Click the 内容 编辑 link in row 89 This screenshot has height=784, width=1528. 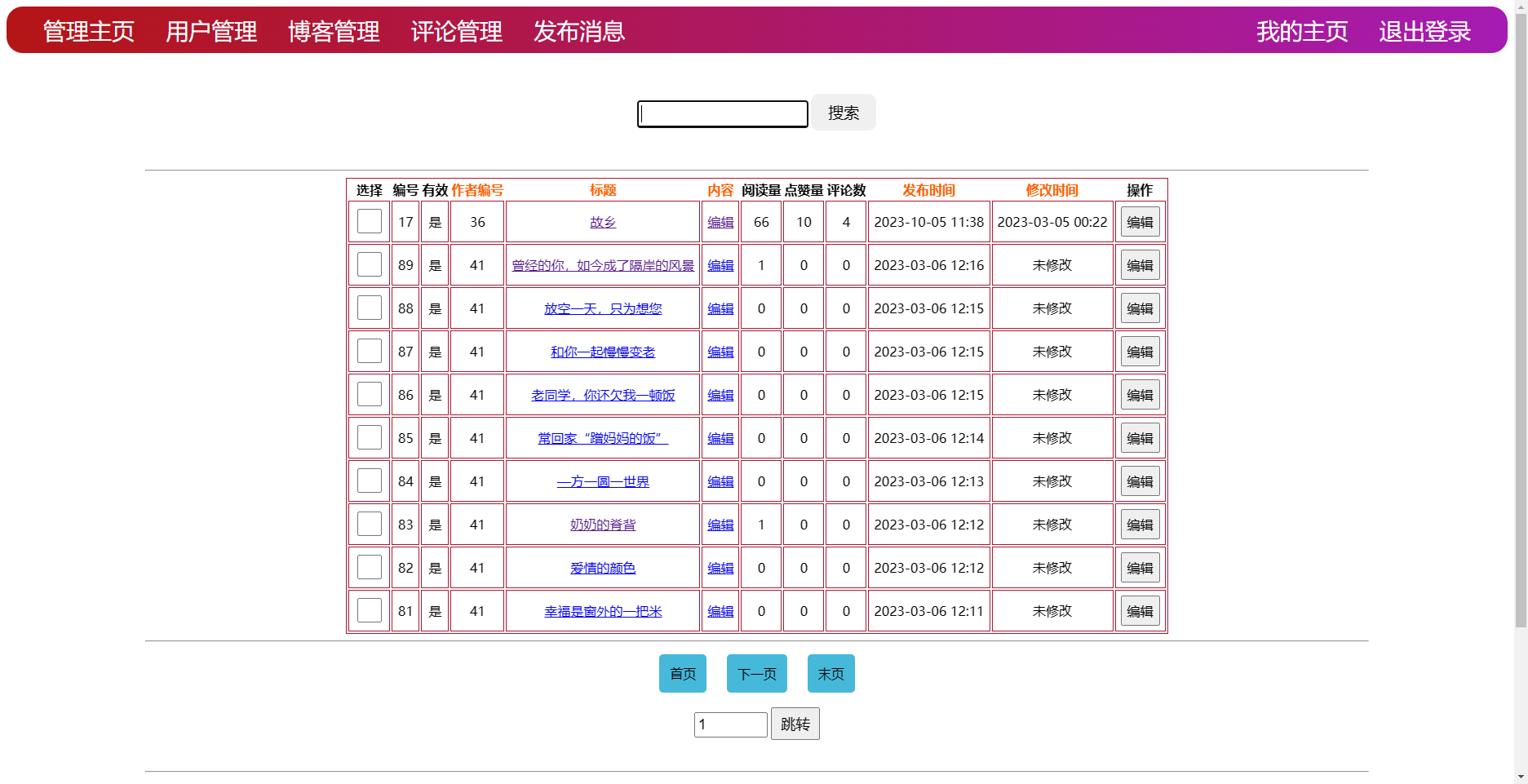click(x=720, y=265)
